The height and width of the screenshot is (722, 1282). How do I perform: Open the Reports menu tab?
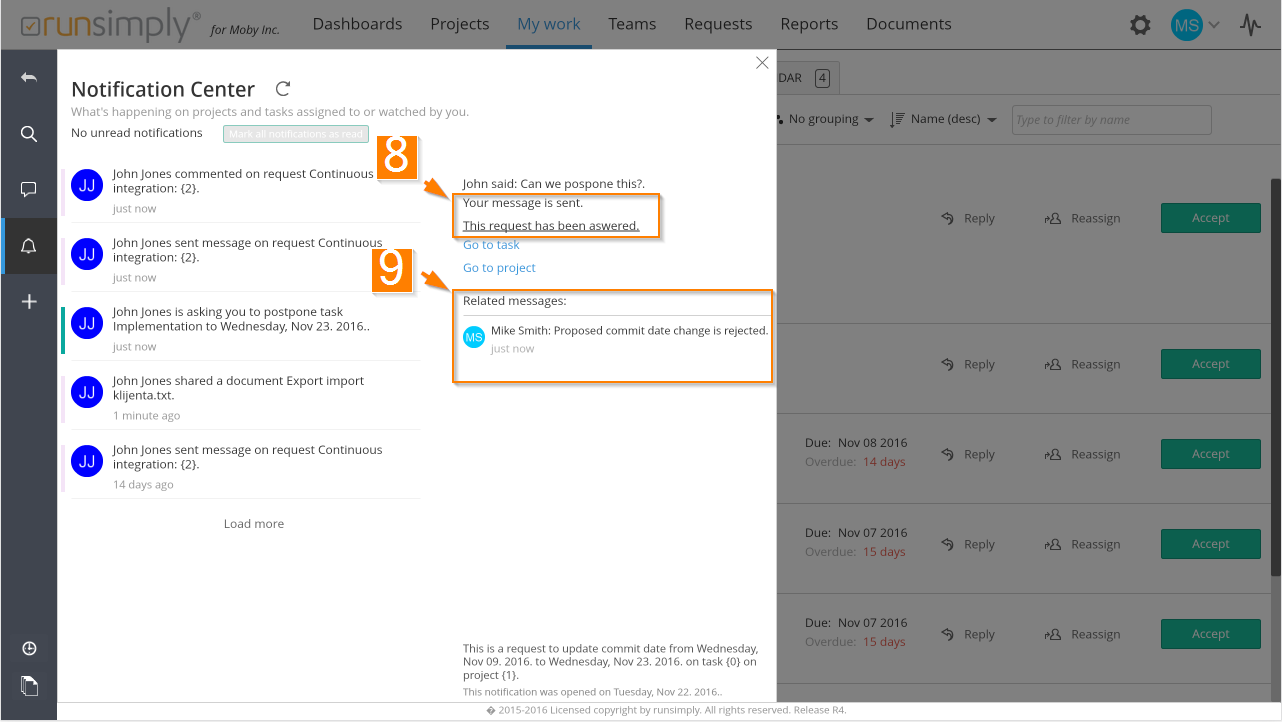809,24
